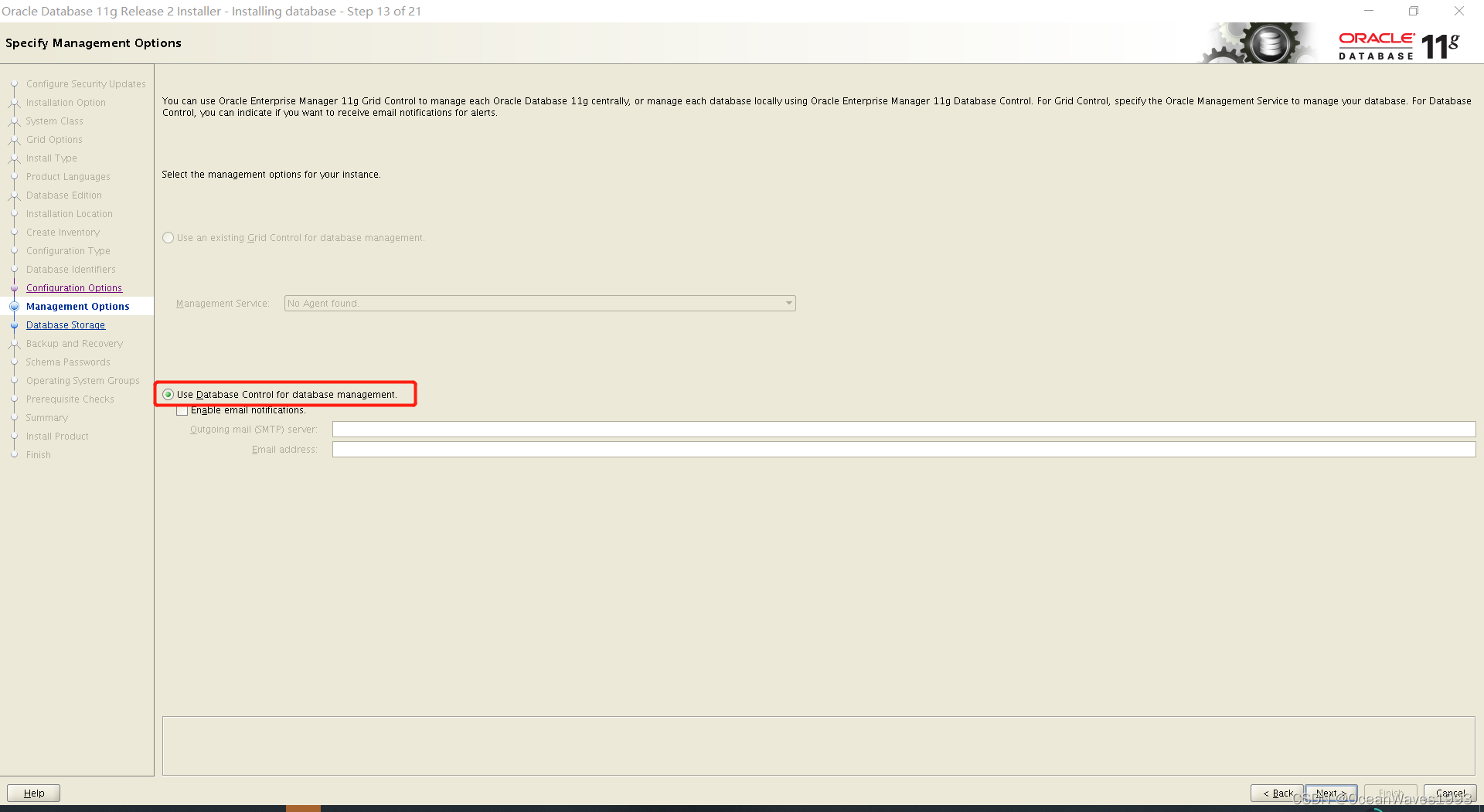Go to Configuration Options step link
1484x812 pixels.
[74, 288]
